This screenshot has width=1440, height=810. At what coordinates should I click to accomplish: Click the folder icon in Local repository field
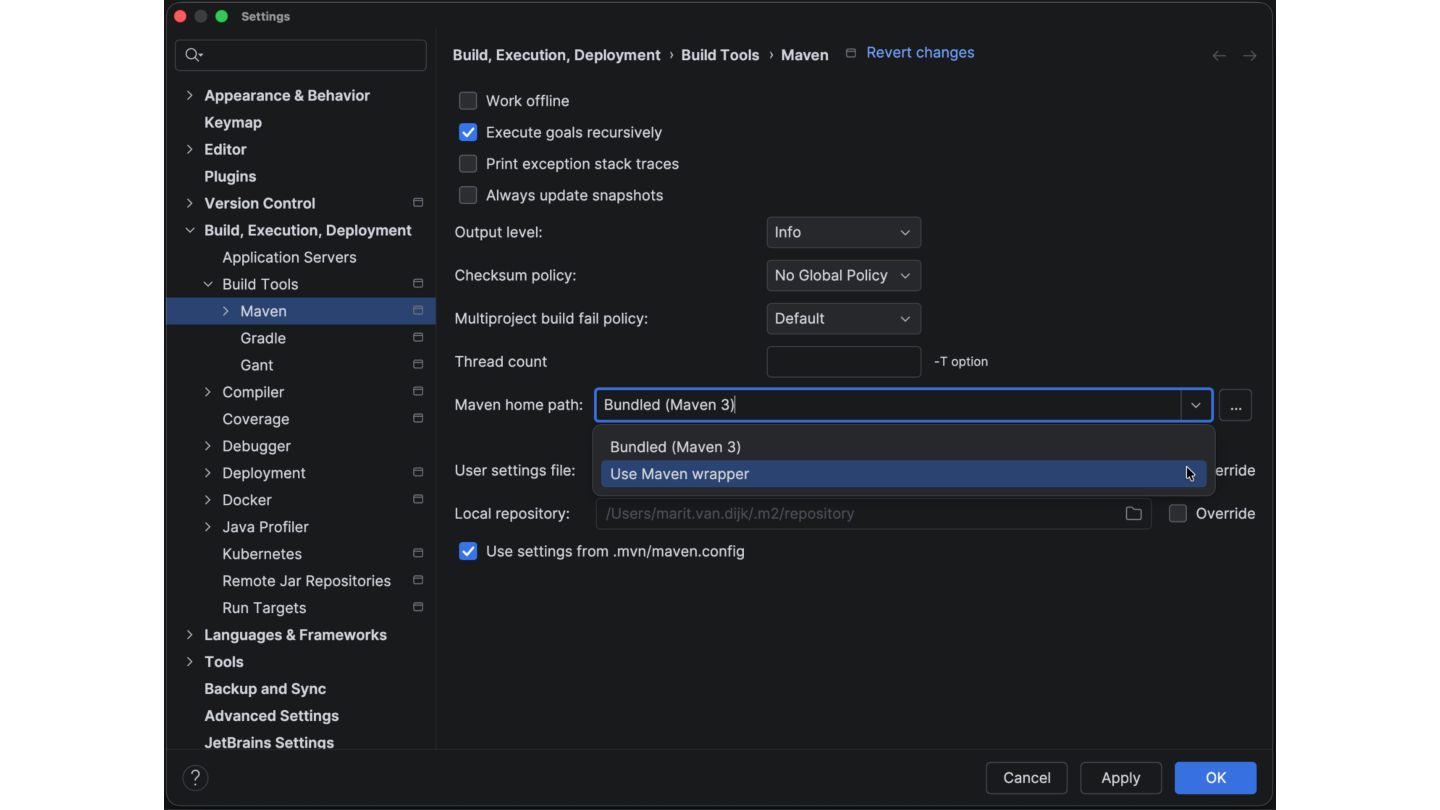(x=1133, y=514)
